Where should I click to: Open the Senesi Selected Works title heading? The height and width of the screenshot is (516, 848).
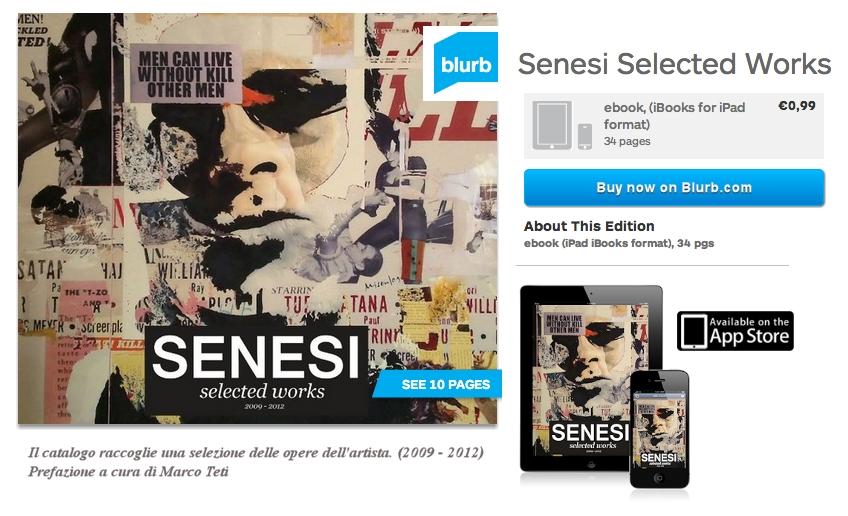[x=674, y=65]
